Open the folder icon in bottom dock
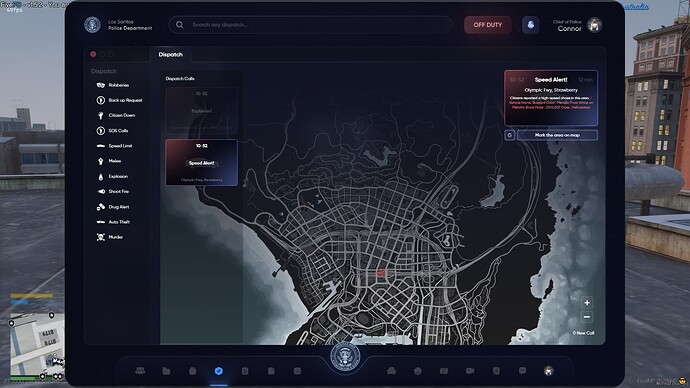The width and height of the screenshot is (690, 388). [166, 371]
